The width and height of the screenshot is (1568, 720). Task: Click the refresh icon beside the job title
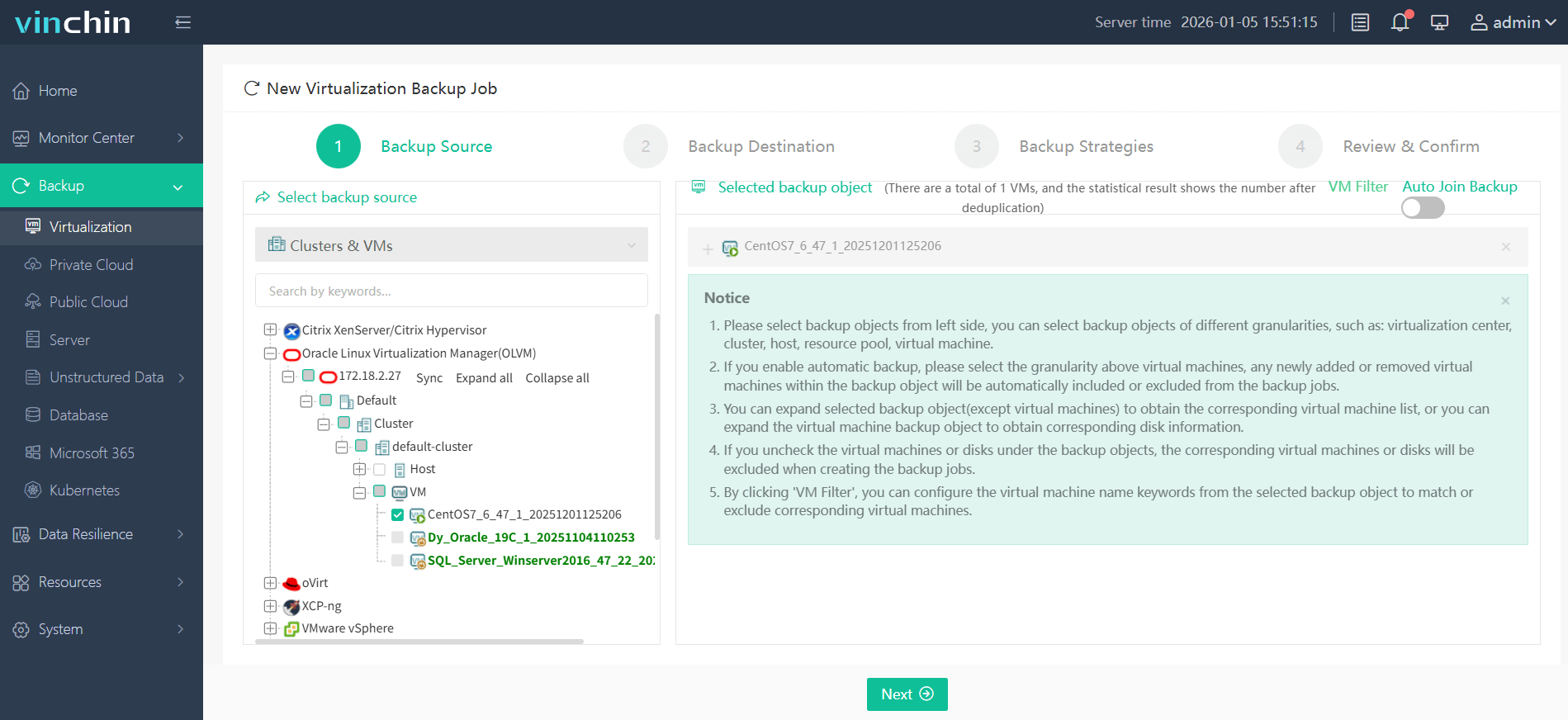coord(252,88)
